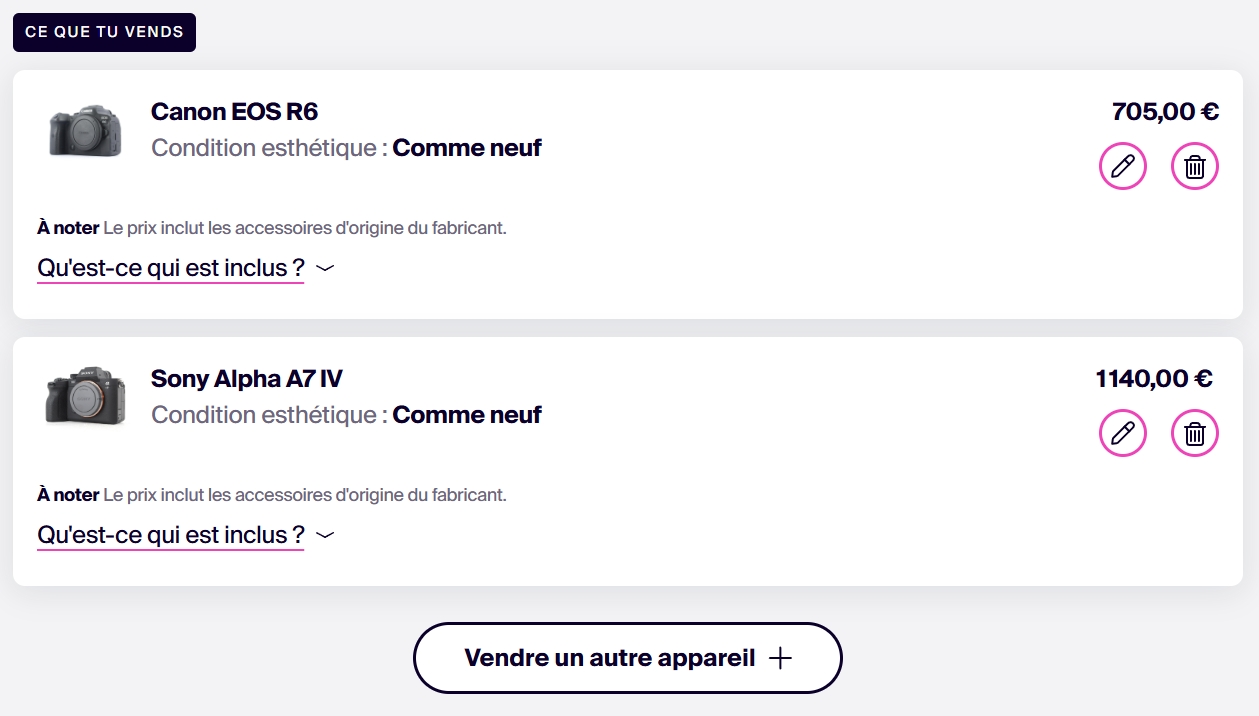Remove the Sony Alpha A7 IV with trash icon

pyautogui.click(x=1195, y=433)
